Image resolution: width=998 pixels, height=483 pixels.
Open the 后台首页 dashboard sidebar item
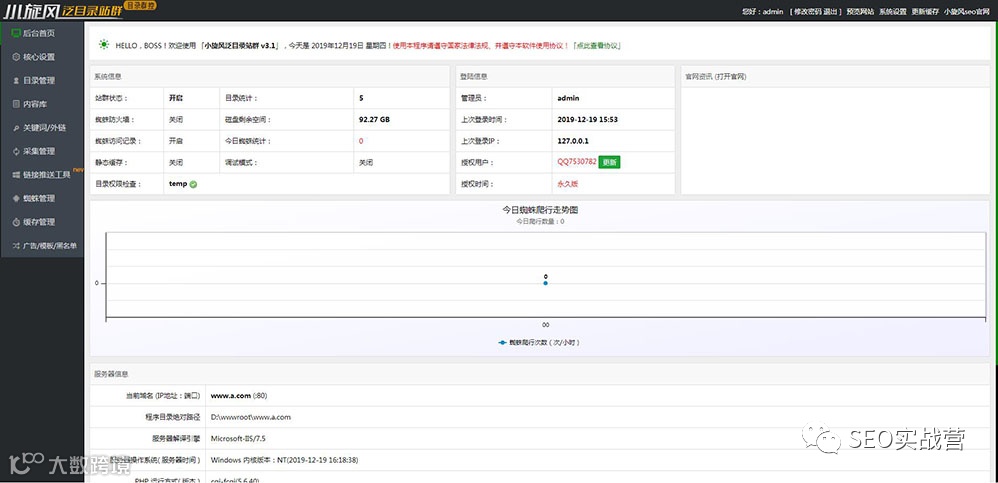pyautogui.click(x=41, y=33)
